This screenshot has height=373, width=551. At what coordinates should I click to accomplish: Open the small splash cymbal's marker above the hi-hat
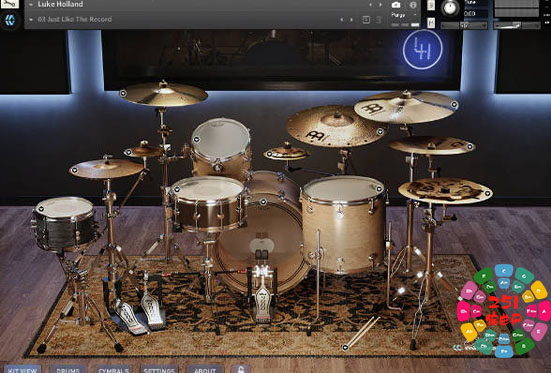pos(128,152)
